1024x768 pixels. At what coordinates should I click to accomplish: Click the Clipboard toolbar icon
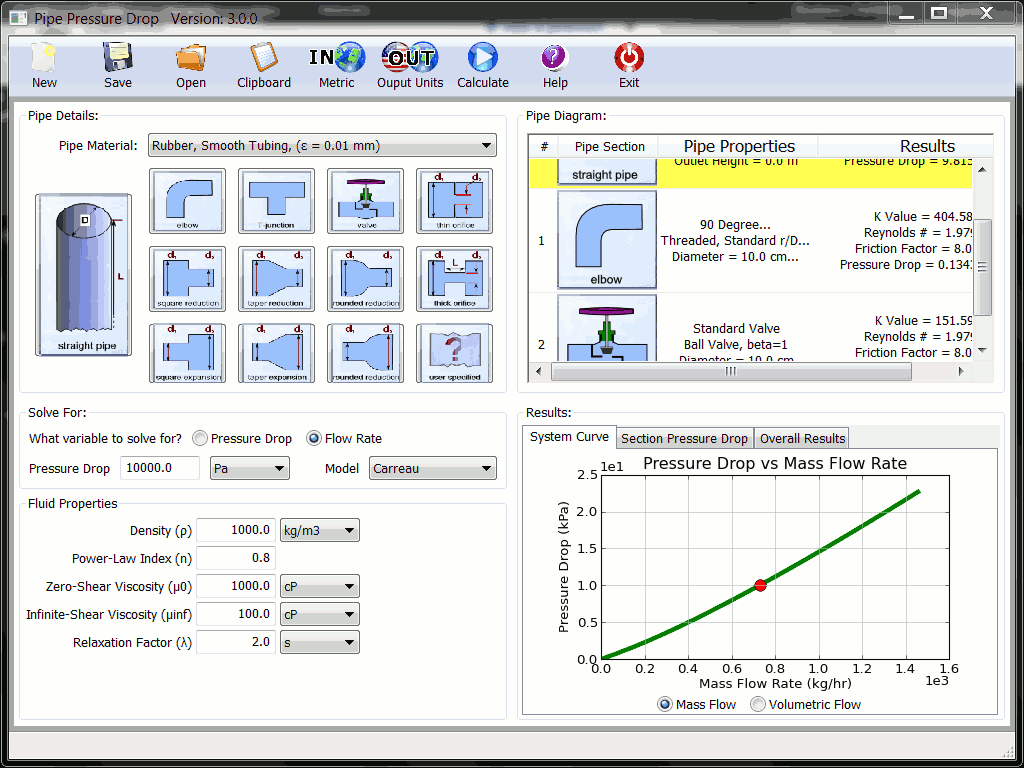point(264,58)
